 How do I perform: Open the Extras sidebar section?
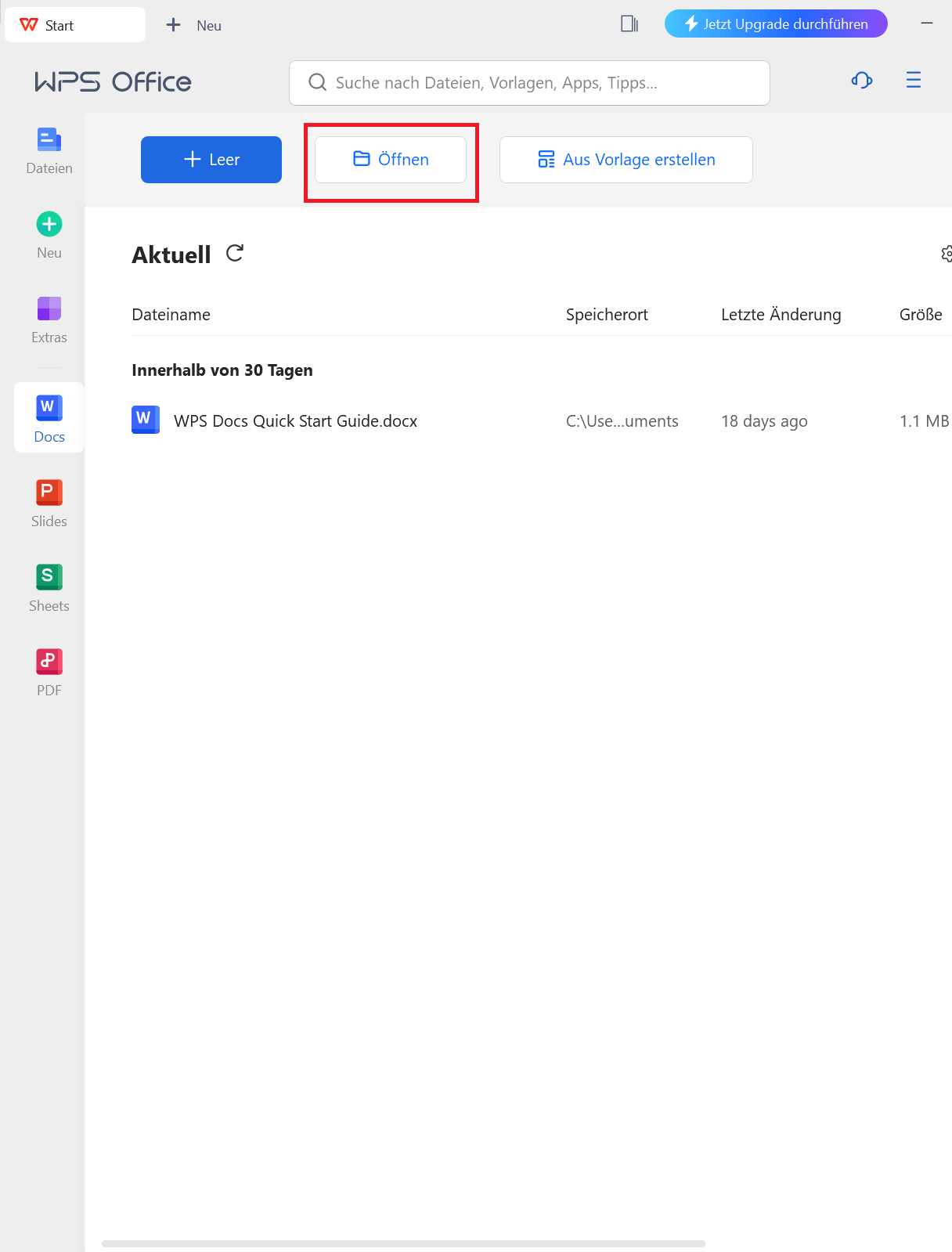coord(49,320)
